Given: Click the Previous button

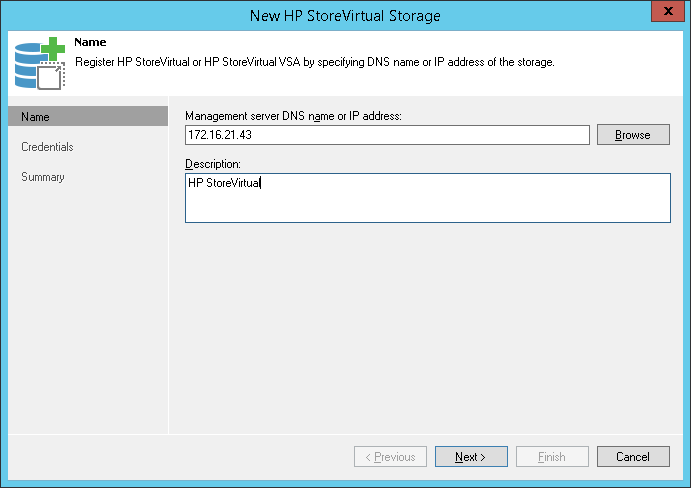Looking at the screenshot, I should [390, 457].
